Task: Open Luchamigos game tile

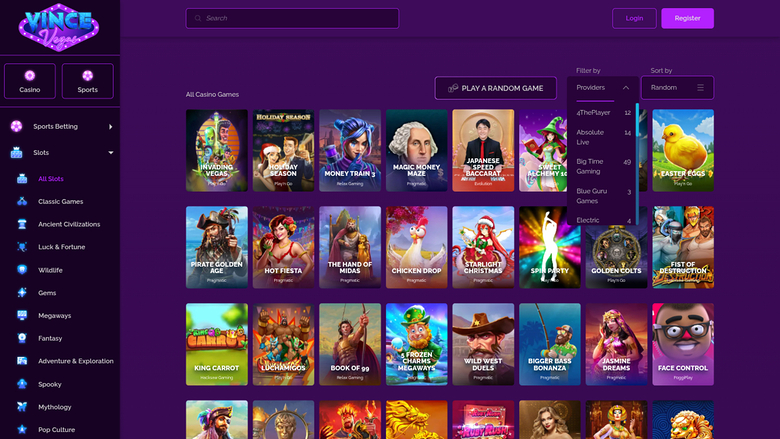Action: pos(284,345)
